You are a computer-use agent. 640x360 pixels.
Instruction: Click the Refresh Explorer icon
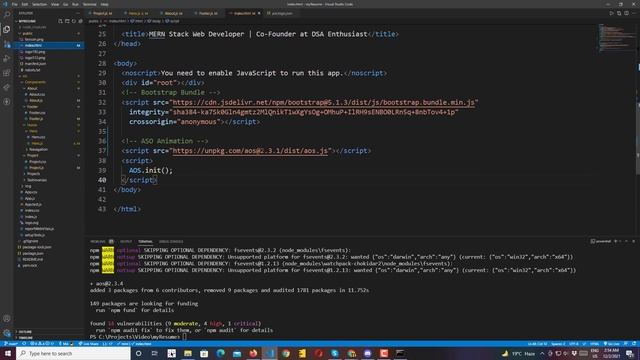(73, 21)
